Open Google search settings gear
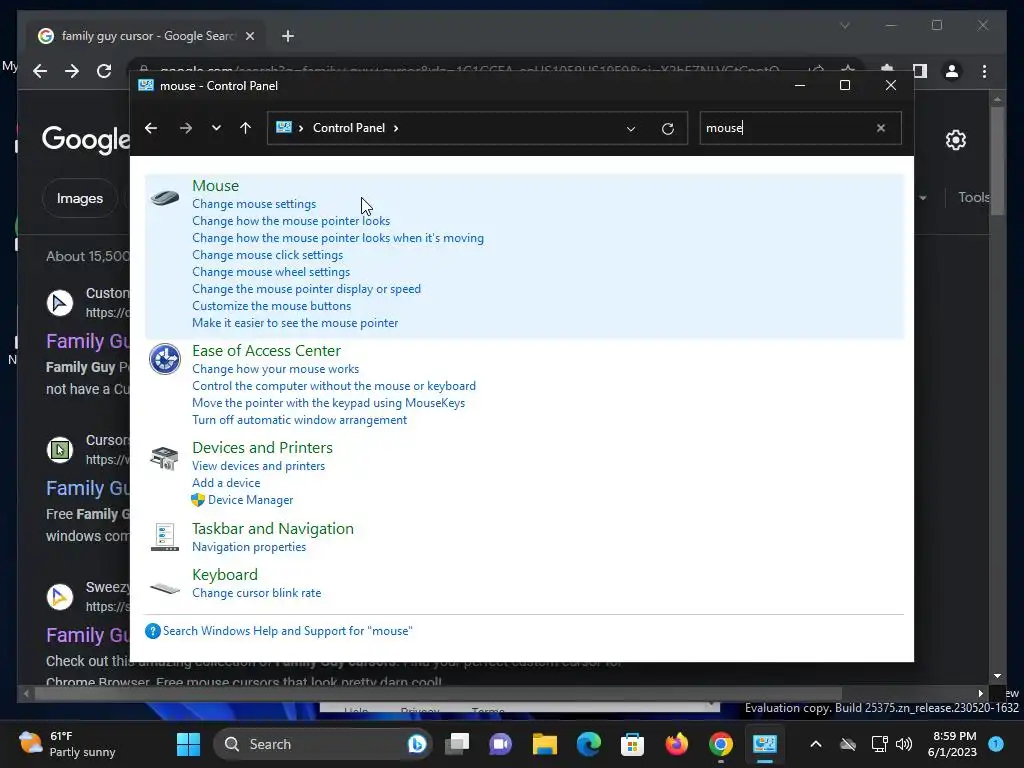Viewport: 1024px width, 768px height. 956,140
